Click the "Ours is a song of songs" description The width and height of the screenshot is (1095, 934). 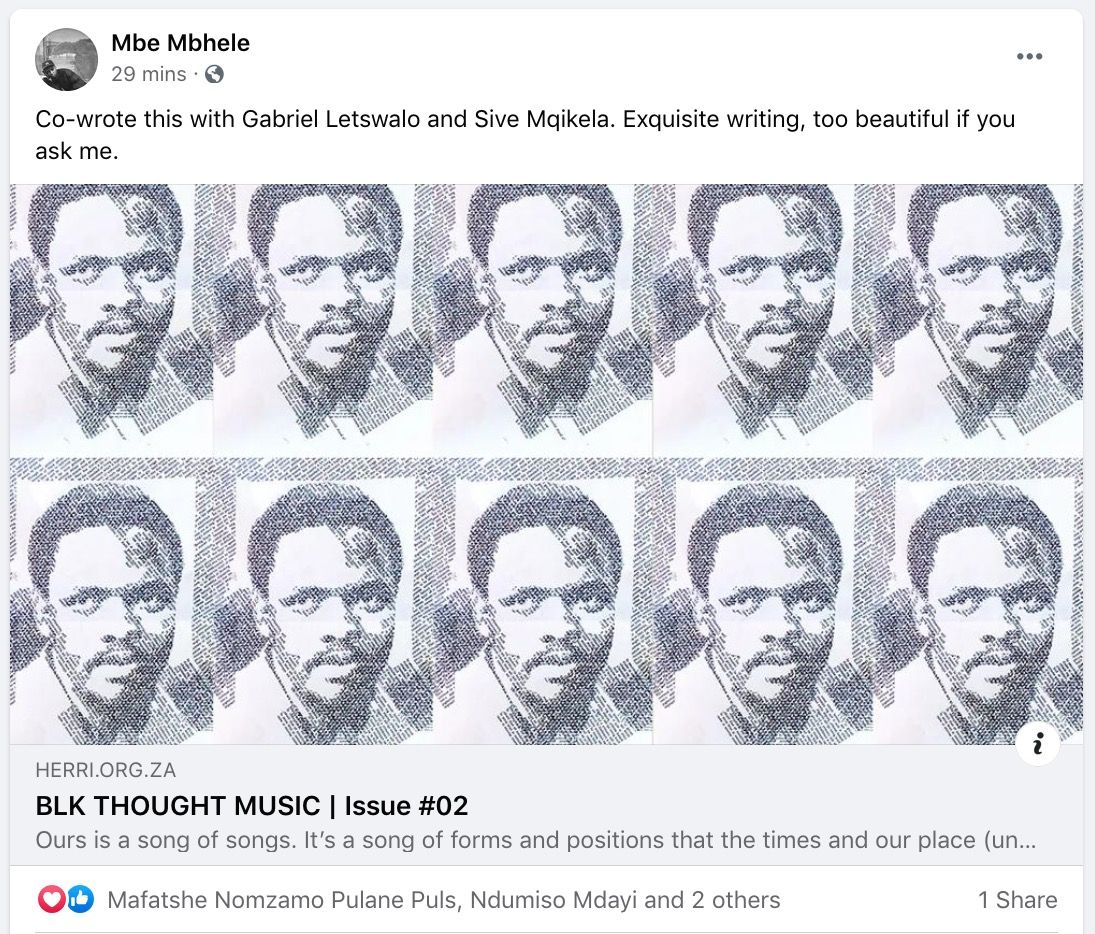click(x=535, y=840)
